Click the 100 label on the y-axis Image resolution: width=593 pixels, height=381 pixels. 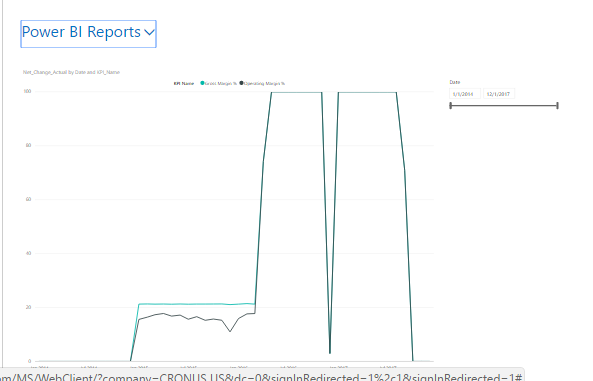click(27, 91)
